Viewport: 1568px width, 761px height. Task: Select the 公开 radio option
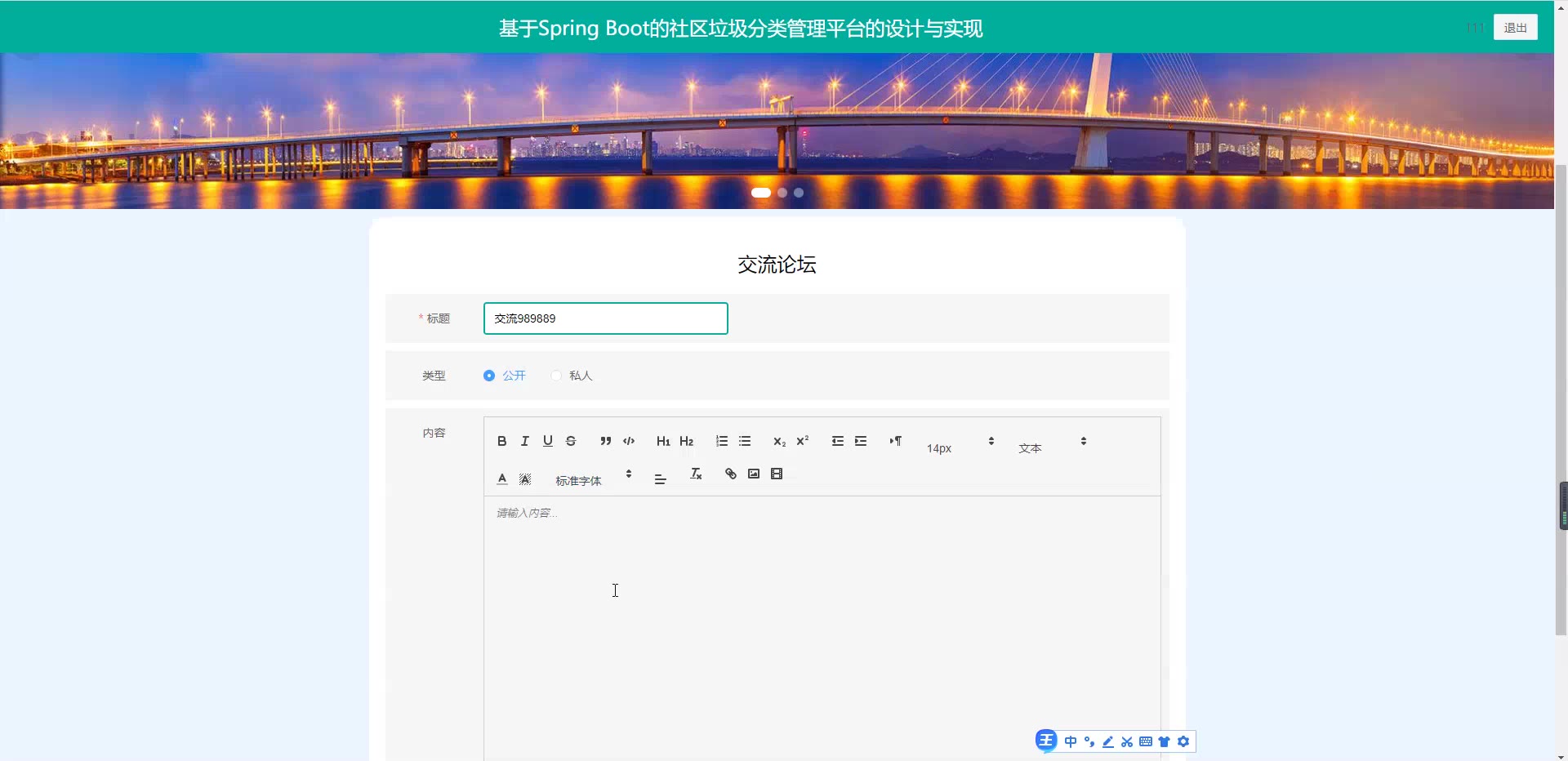(x=489, y=376)
